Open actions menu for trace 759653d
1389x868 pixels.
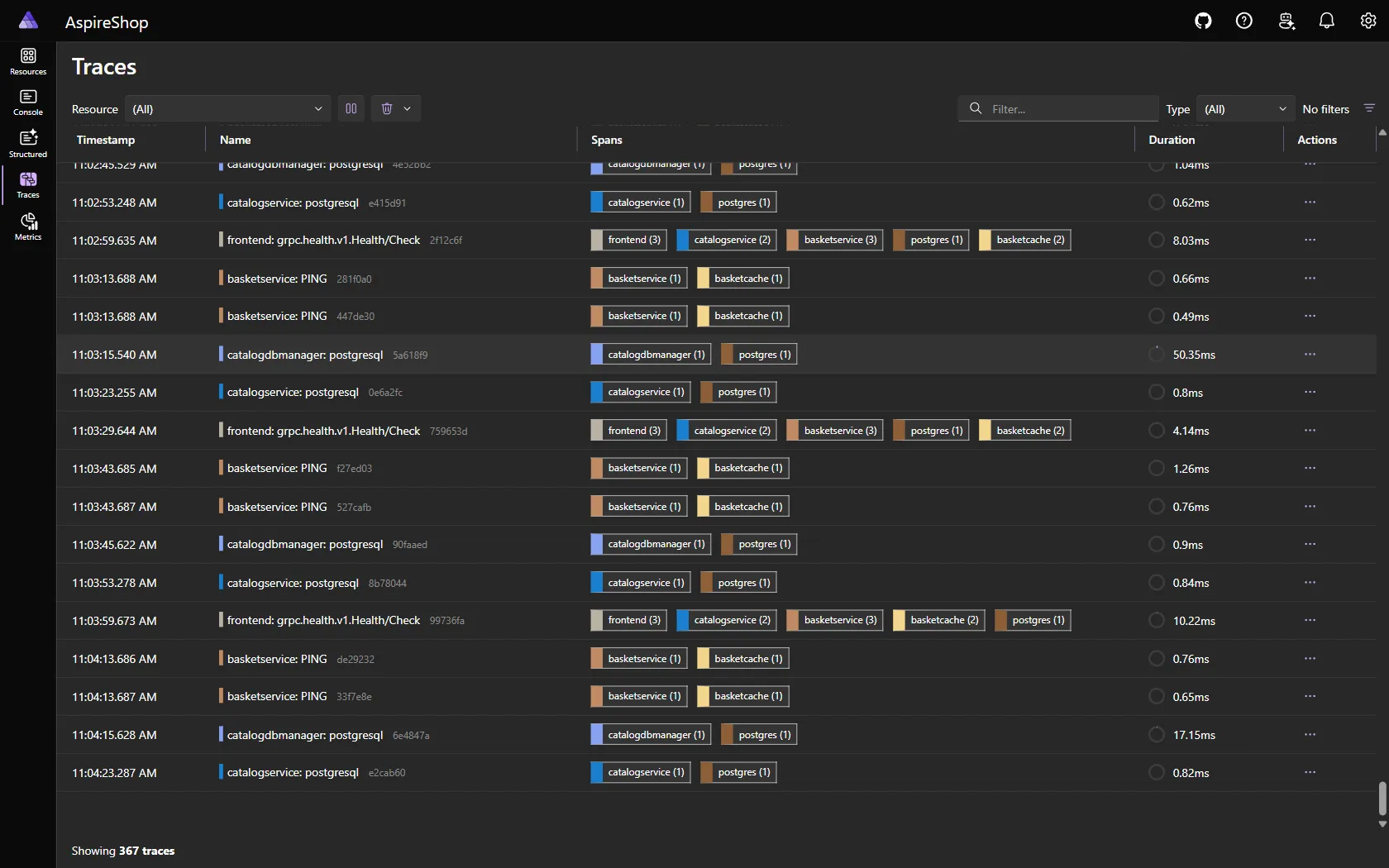tap(1310, 430)
